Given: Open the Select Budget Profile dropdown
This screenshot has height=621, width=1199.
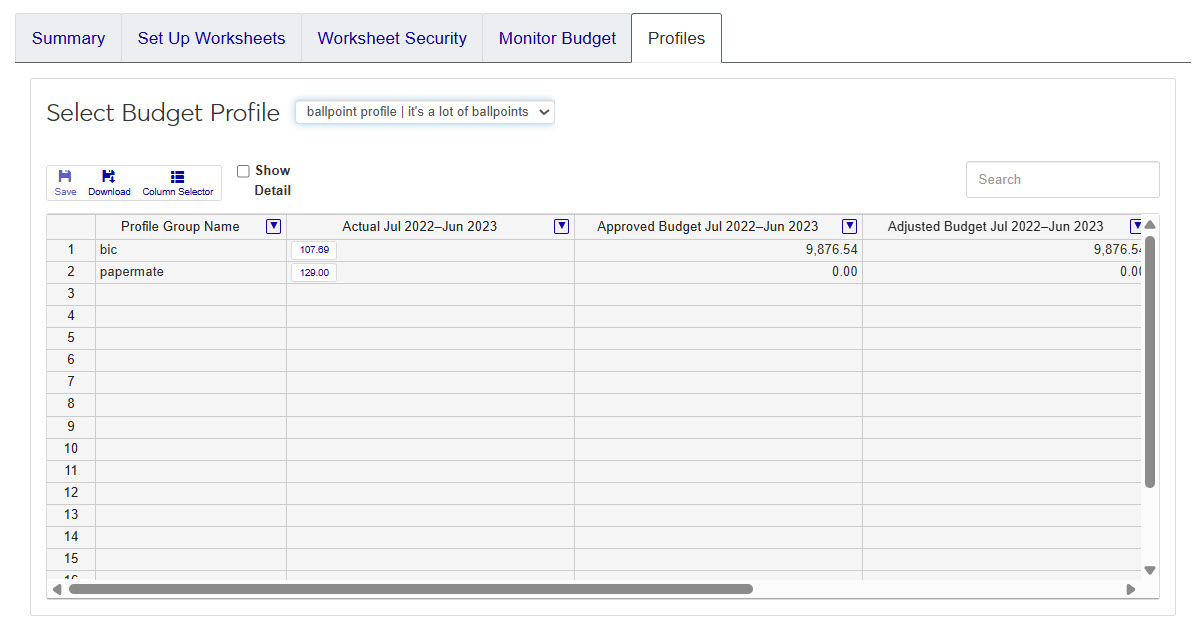Looking at the screenshot, I should (x=424, y=112).
